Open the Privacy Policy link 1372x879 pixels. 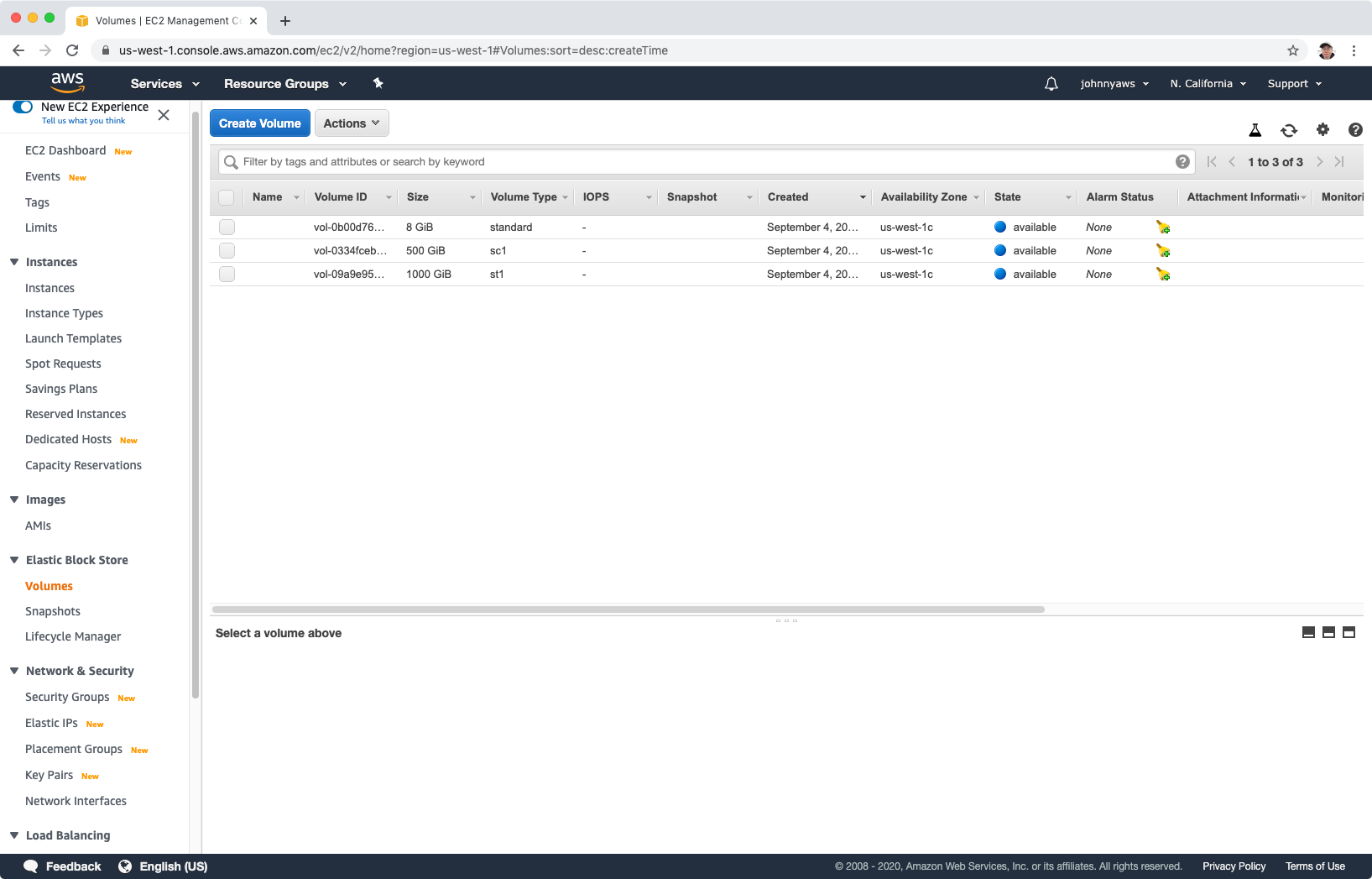click(x=1234, y=866)
